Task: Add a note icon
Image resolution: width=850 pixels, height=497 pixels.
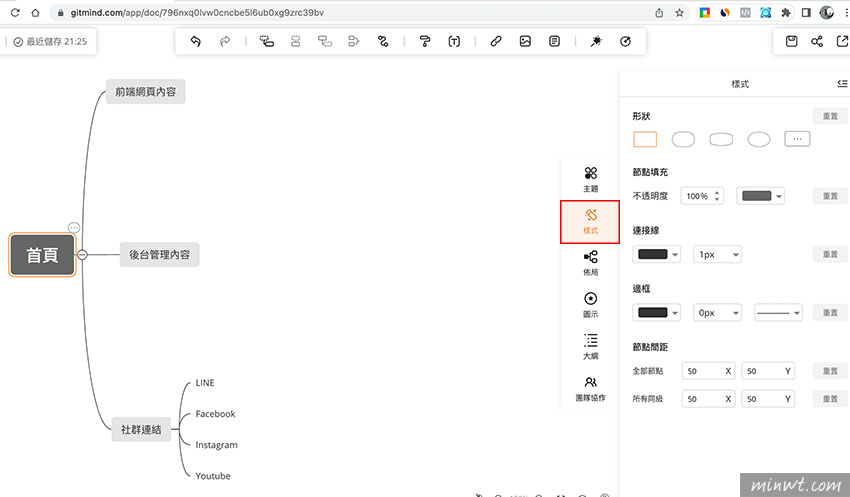Action: pyautogui.click(x=554, y=41)
